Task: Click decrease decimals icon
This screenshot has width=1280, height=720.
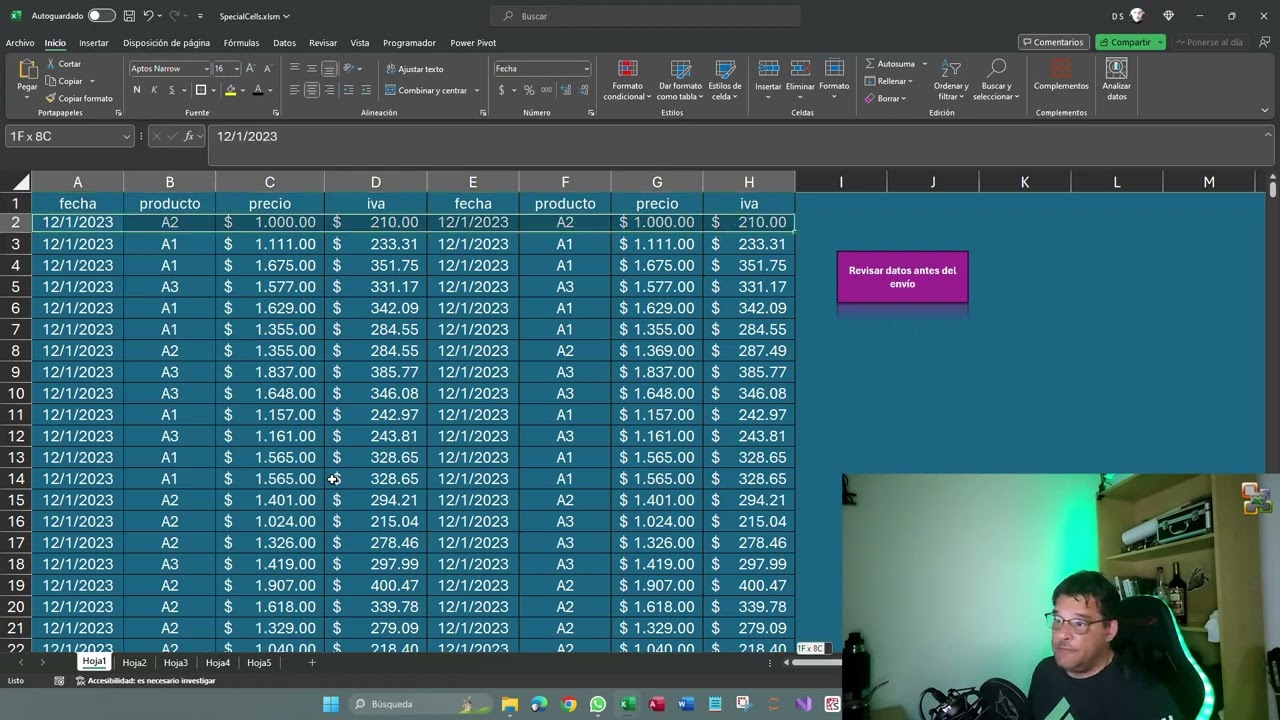Action: coord(582,90)
